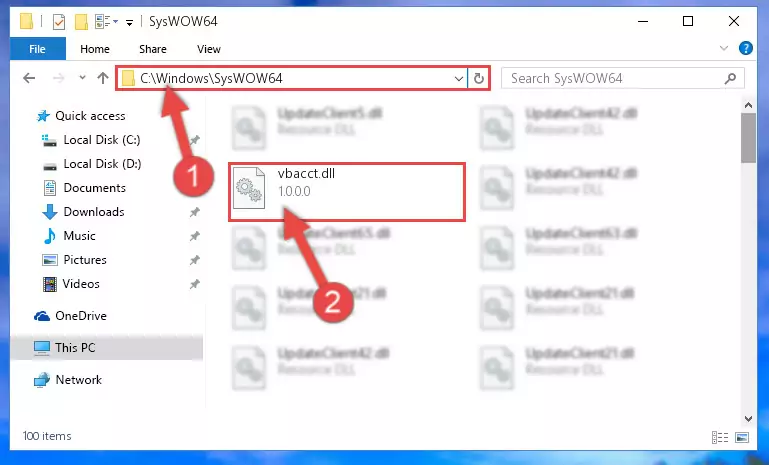The width and height of the screenshot is (769, 465).
Task: Open the recent locations dropdown arrow
Action: [82, 78]
